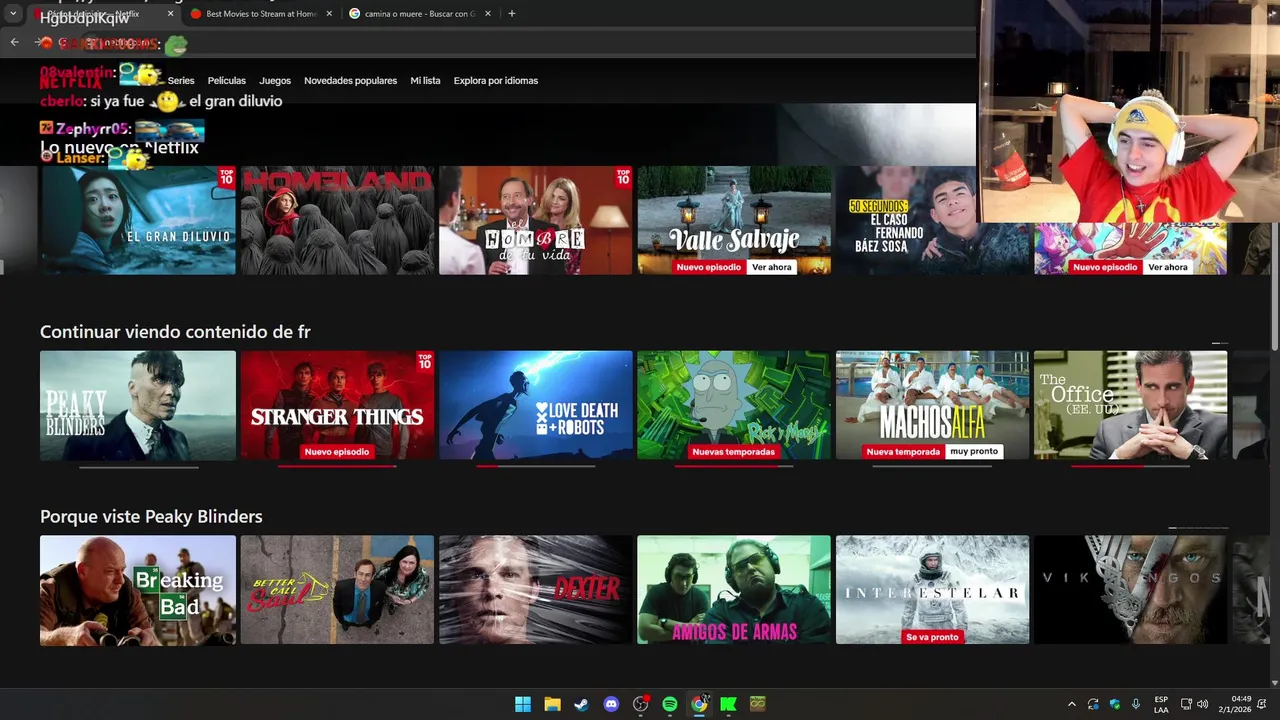The width and height of the screenshot is (1280, 720).
Task: Open the volume control in system tray
Action: (x=1202, y=704)
